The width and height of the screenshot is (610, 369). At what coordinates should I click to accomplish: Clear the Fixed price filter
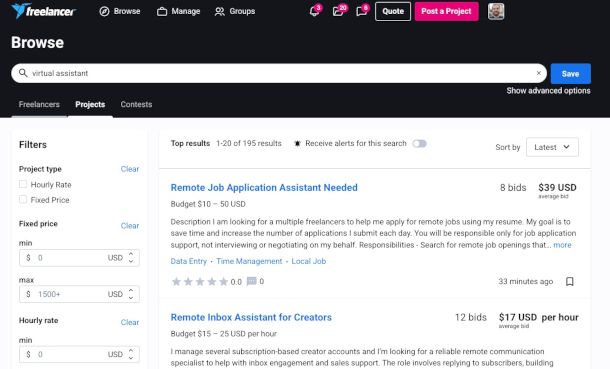click(130, 226)
